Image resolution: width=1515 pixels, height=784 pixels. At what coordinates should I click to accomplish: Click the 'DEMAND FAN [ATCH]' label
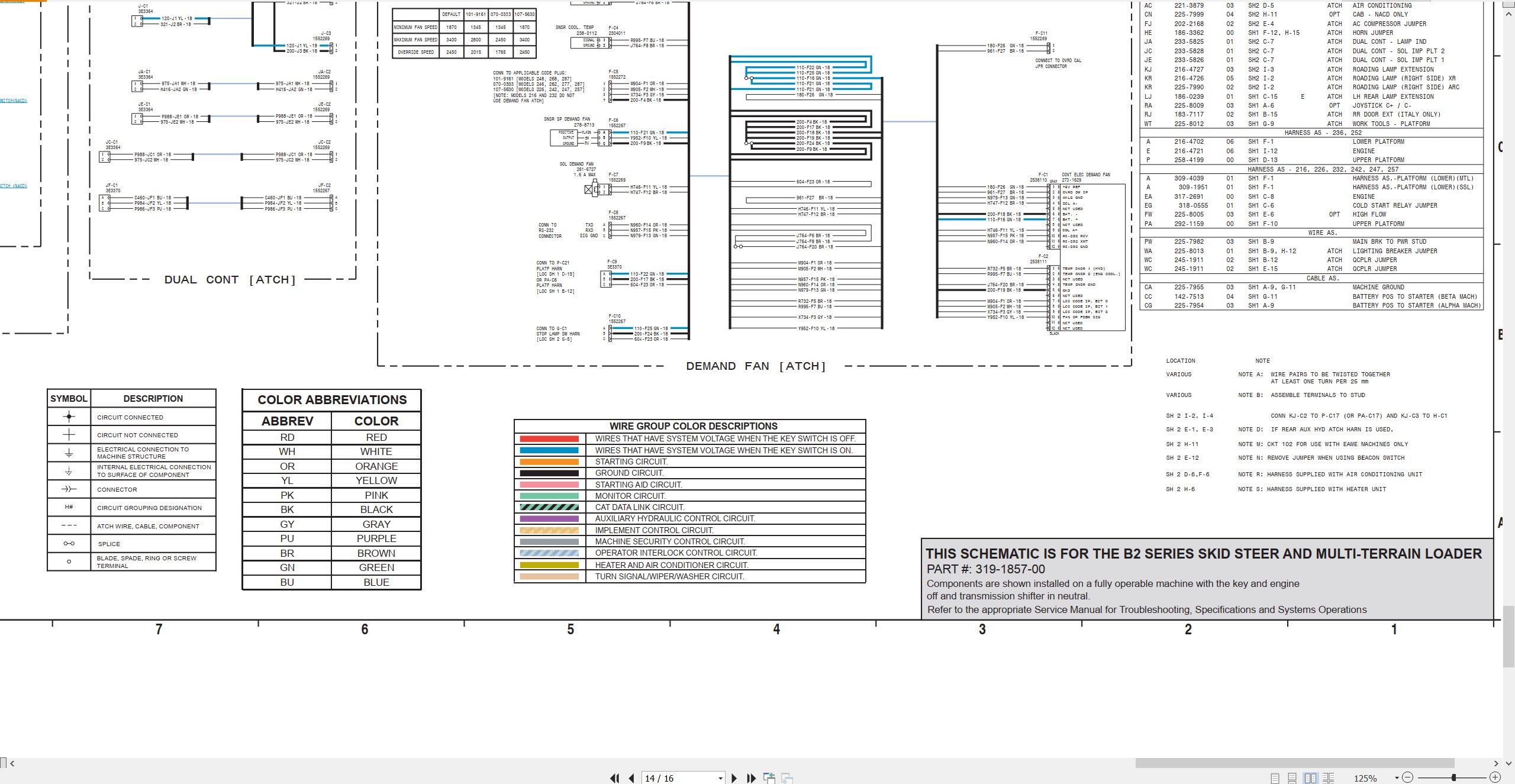756,366
